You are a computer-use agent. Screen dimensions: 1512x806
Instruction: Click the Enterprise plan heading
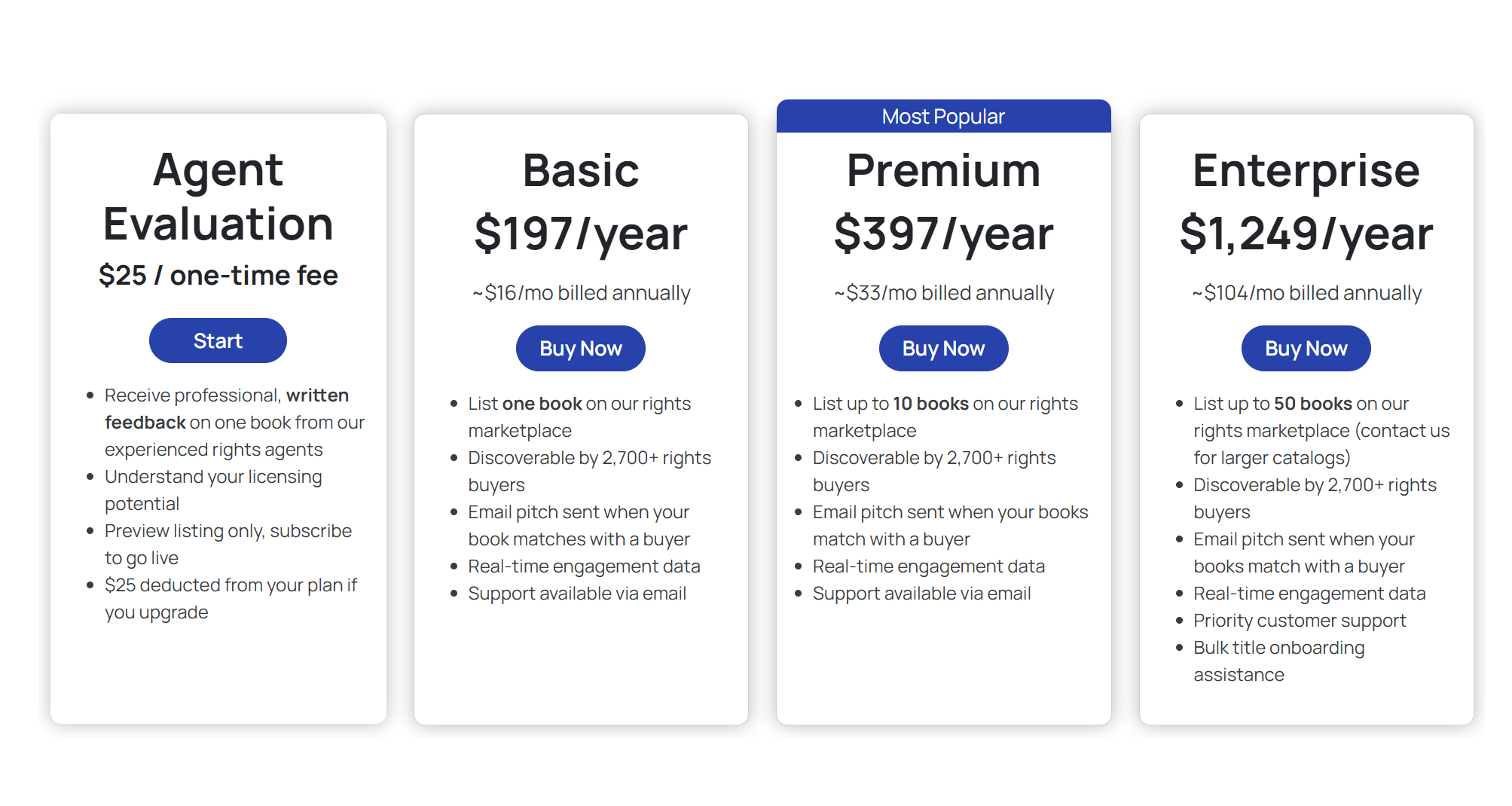1306,170
